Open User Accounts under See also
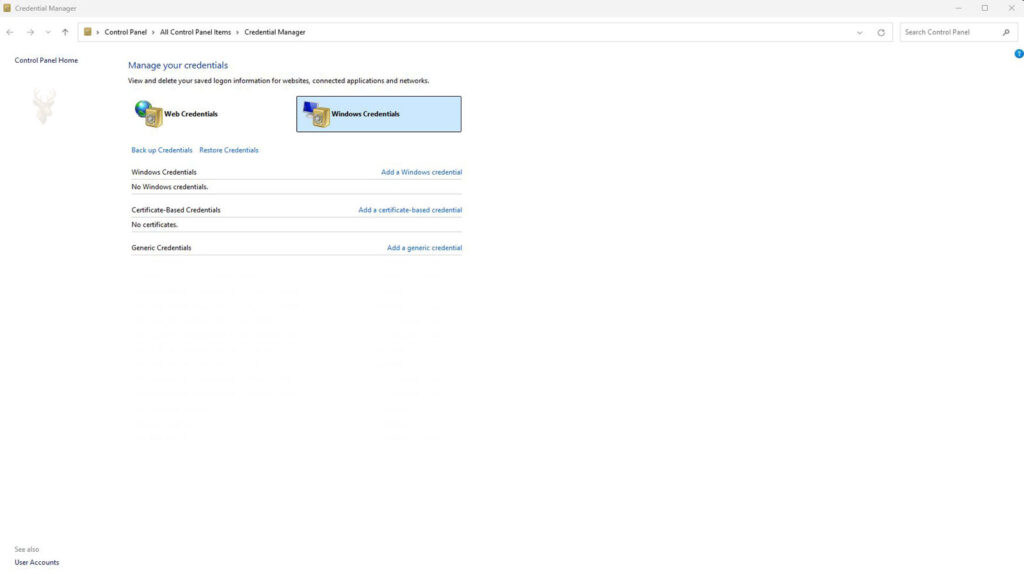The image size is (1024, 576). point(37,562)
